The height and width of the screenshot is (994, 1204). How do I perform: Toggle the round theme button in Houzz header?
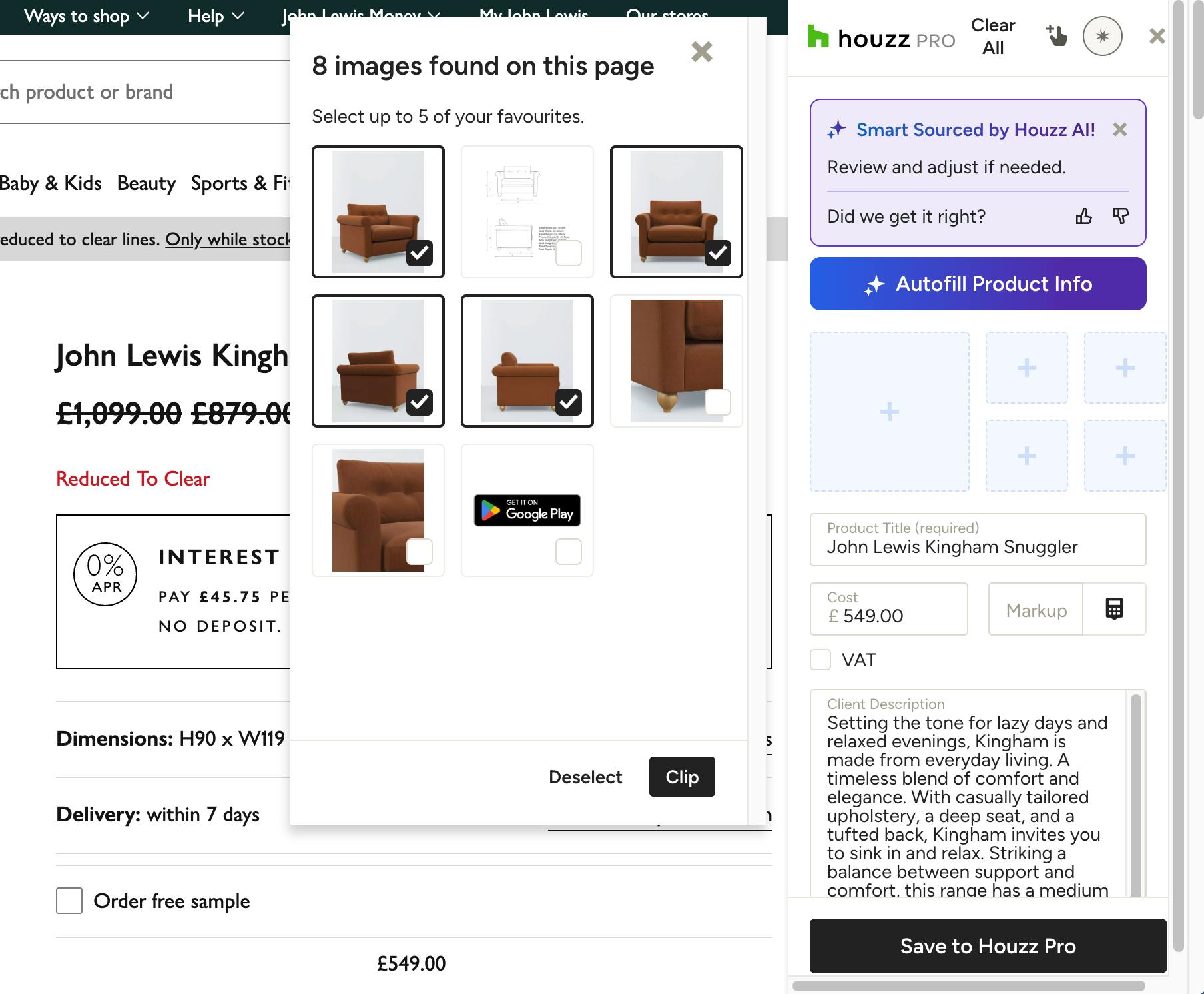tap(1103, 36)
